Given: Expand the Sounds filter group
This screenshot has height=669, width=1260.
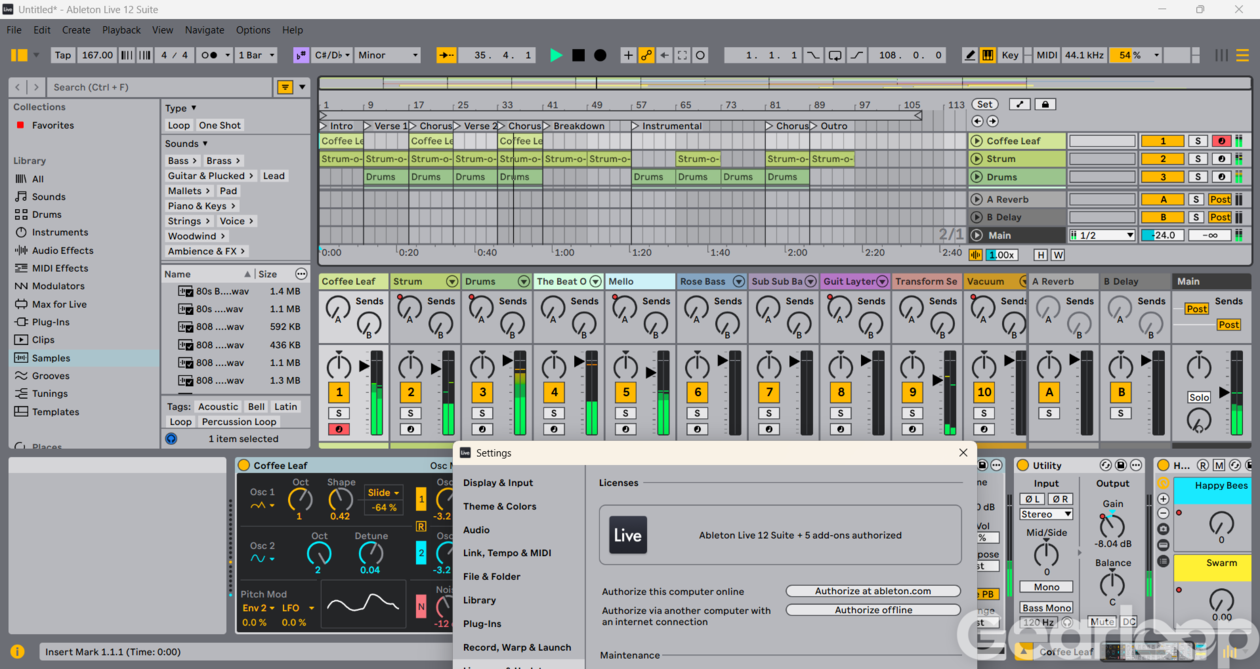Looking at the screenshot, I should point(187,144).
